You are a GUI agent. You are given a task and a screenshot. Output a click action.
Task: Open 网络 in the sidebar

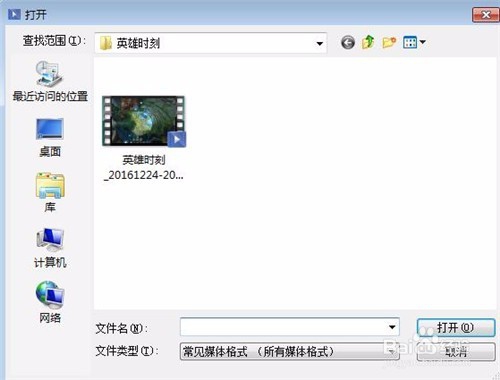(50, 302)
